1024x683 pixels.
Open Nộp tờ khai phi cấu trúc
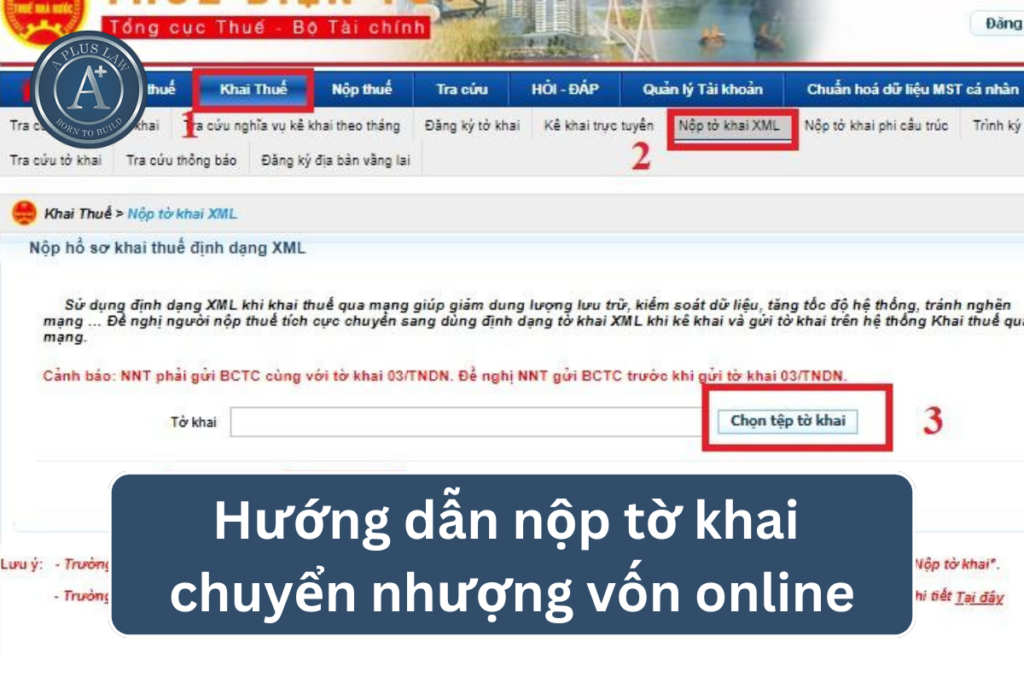[x=876, y=125]
